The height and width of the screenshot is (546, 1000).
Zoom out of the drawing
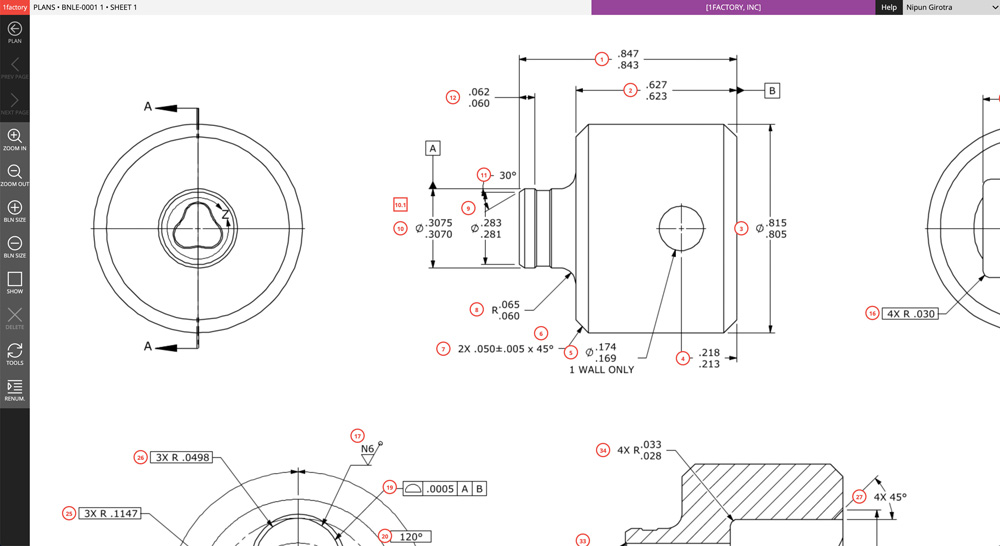pyautogui.click(x=15, y=175)
